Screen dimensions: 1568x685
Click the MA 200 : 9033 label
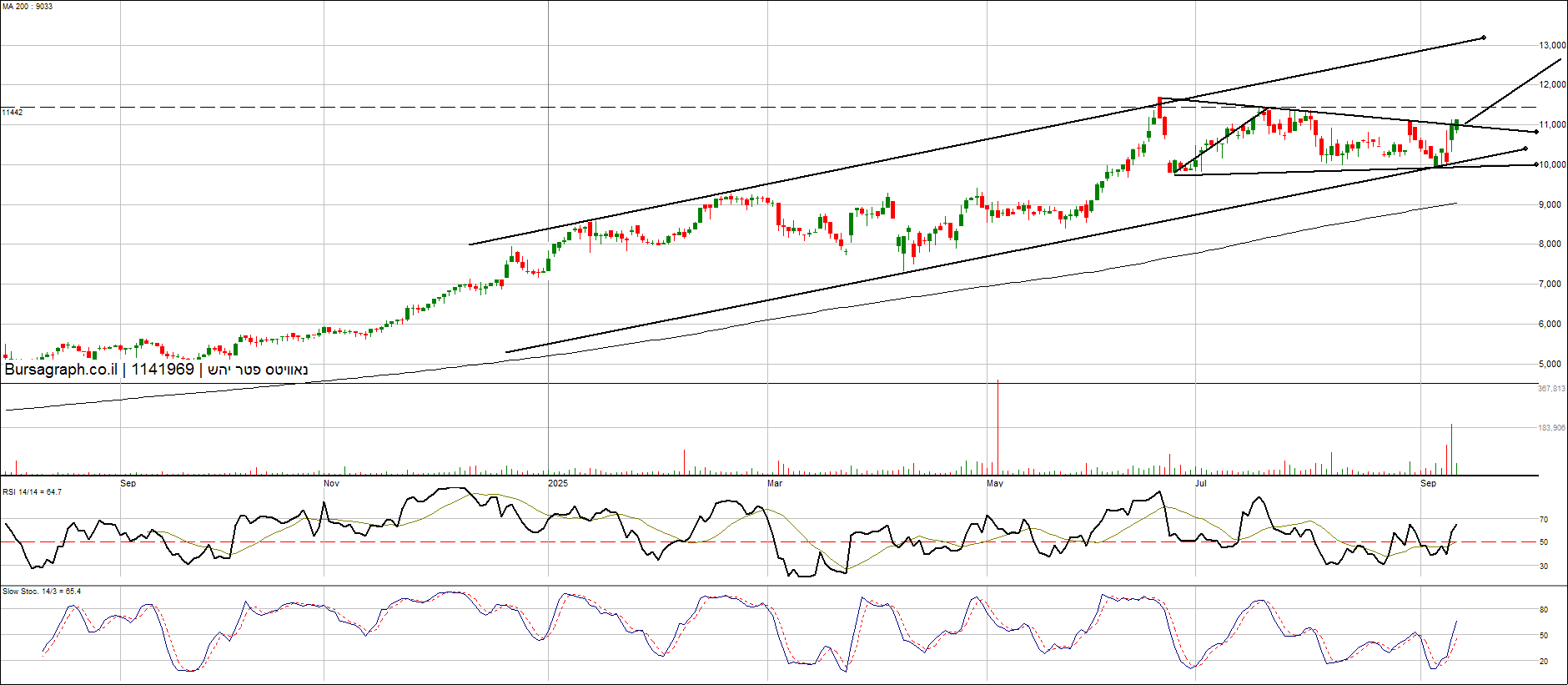pos(28,7)
